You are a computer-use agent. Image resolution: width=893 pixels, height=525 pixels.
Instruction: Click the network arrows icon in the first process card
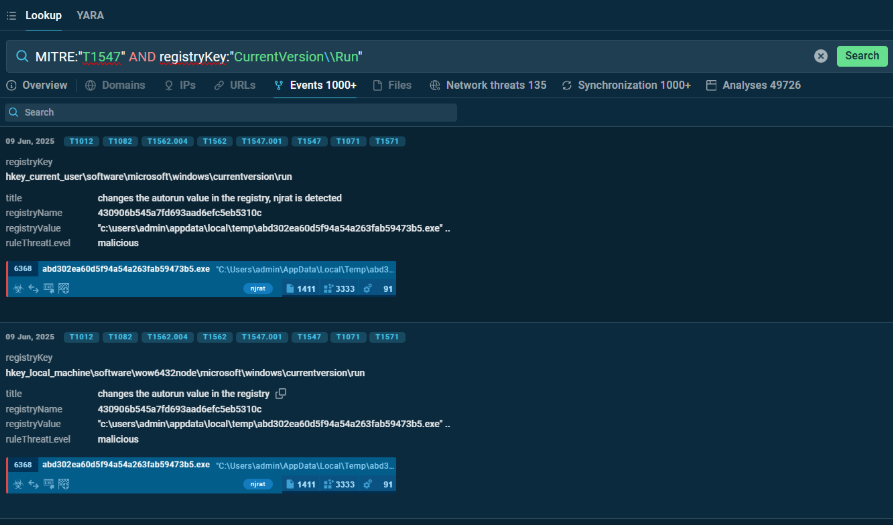33,288
